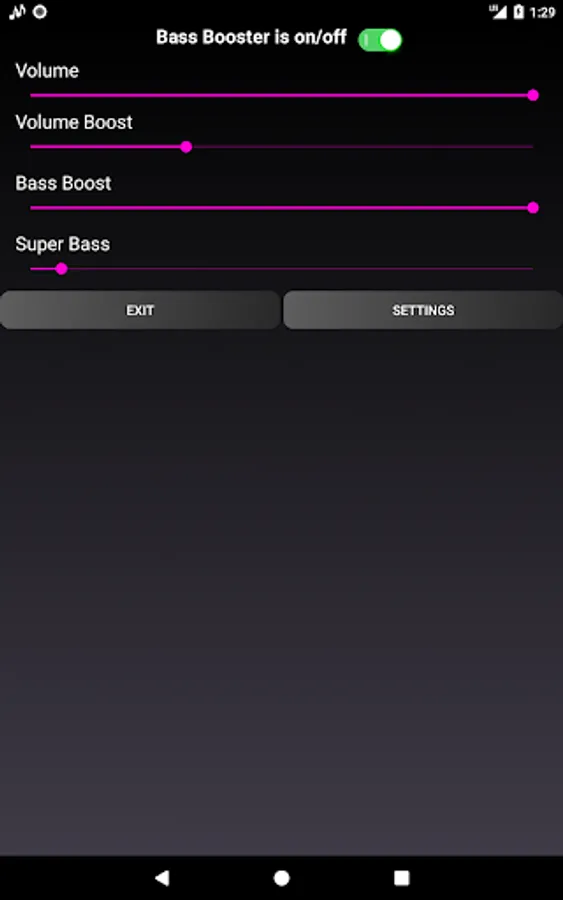Set Super Bass slider to maximum end
Screen dimensions: 563x900
pyautogui.click(x=533, y=269)
